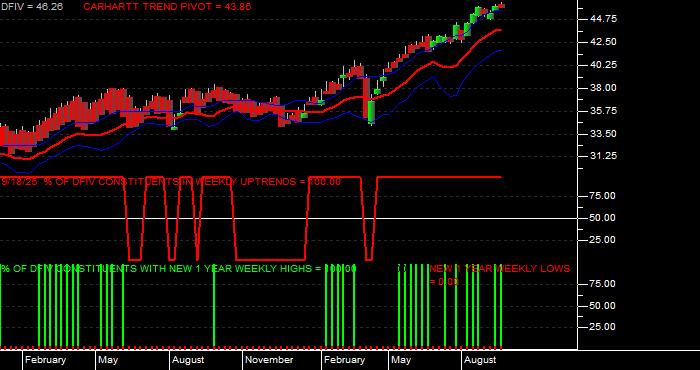Select the 38.00 price axis value
Image resolution: width=700 pixels, height=370 pixels.
[603, 88]
